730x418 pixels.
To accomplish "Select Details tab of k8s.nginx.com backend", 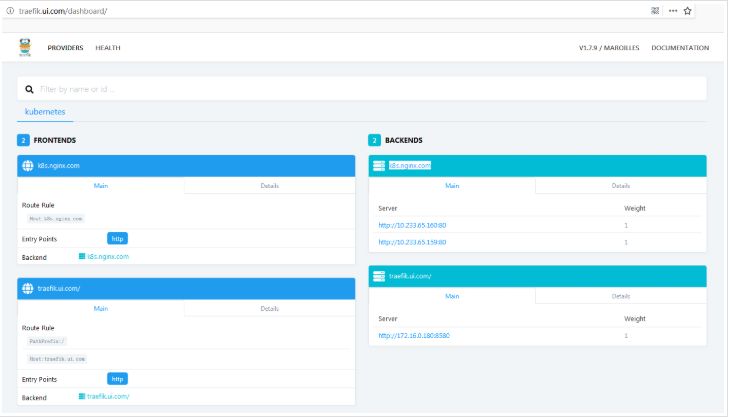I will tap(621, 186).
